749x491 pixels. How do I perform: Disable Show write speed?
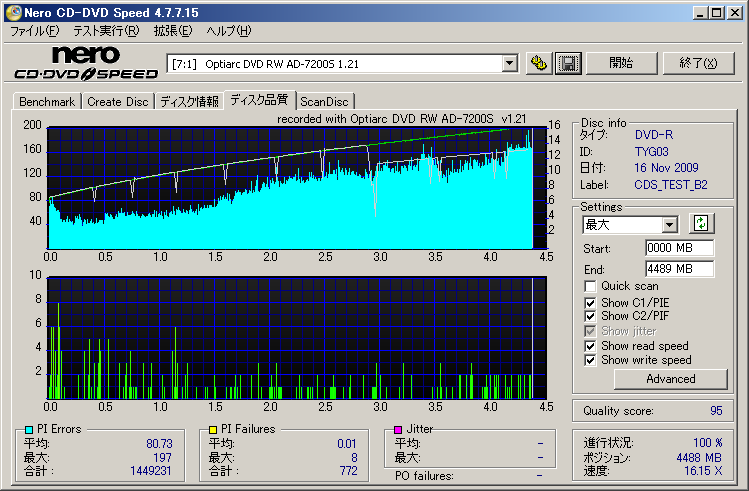tap(590, 360)
